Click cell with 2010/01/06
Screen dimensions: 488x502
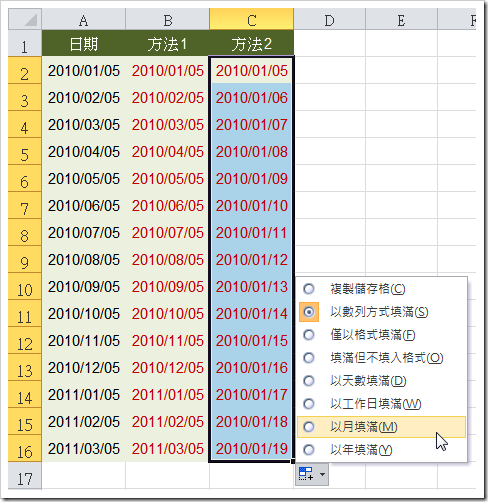pos(252,97)
